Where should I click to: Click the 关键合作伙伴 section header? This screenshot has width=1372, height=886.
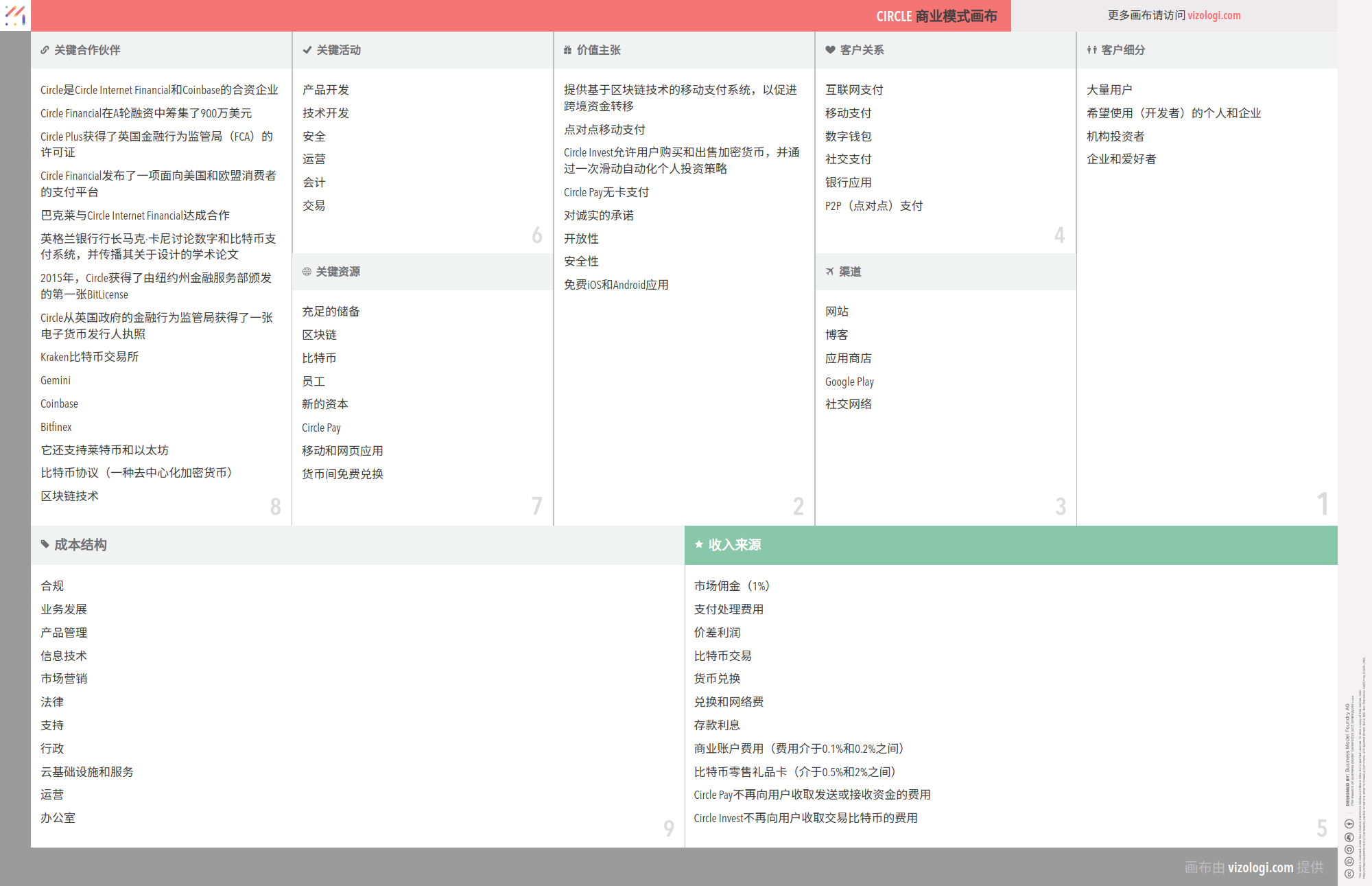coord(87,50)
